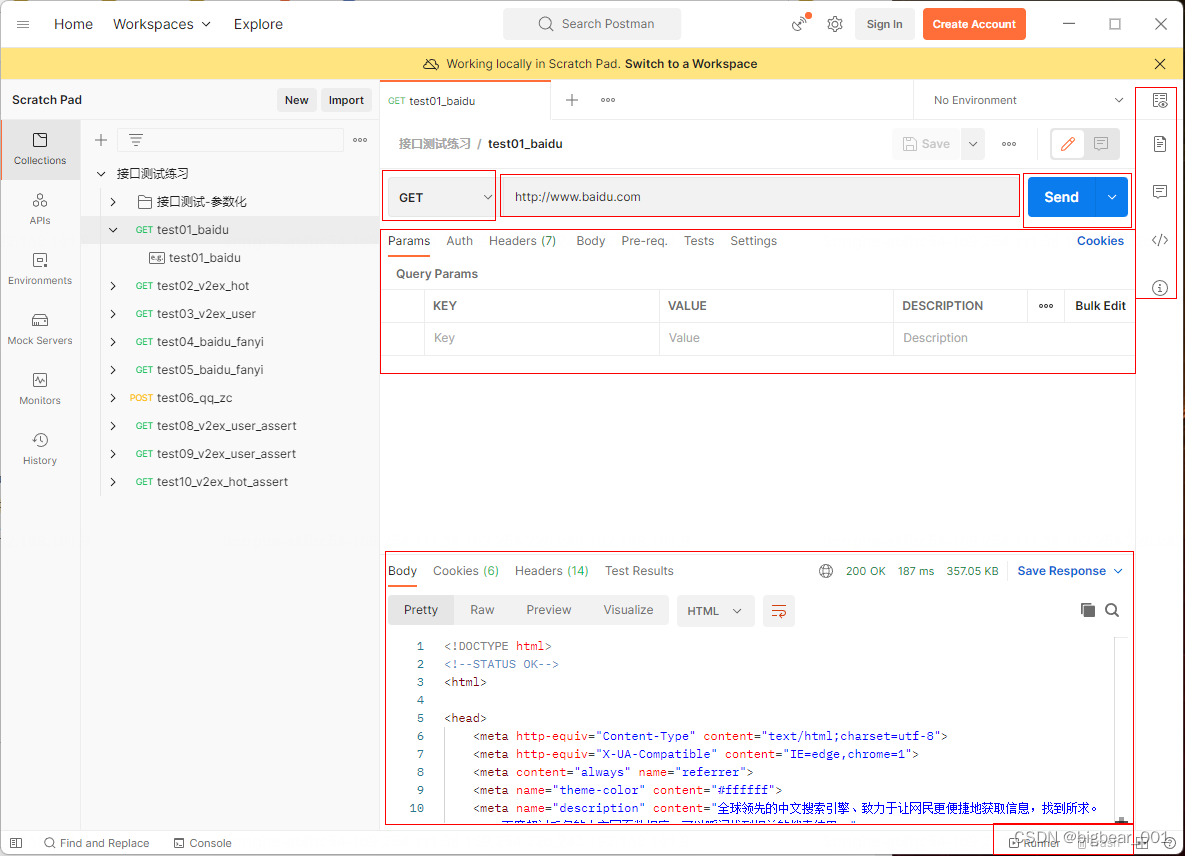Open environment quick look icon
This screenshot has height=856, width=1185.
click(1159, 100)
